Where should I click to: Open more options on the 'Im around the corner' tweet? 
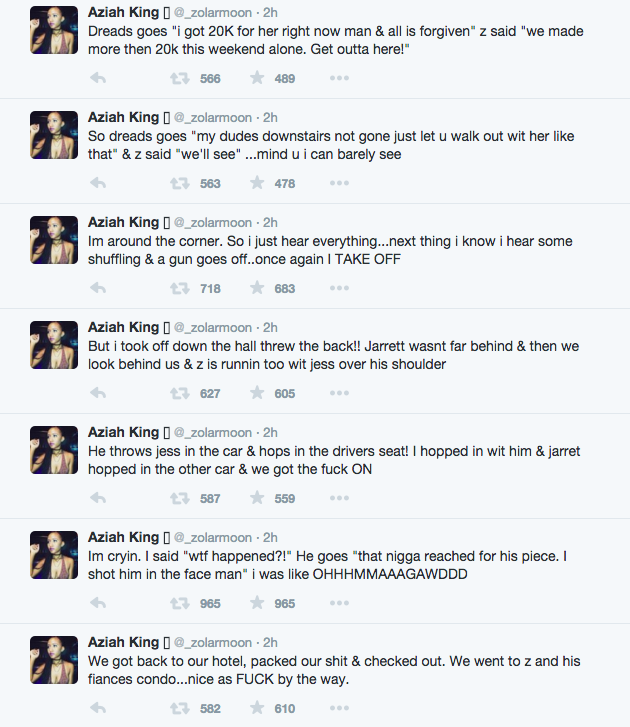click(x=340, y=288)
